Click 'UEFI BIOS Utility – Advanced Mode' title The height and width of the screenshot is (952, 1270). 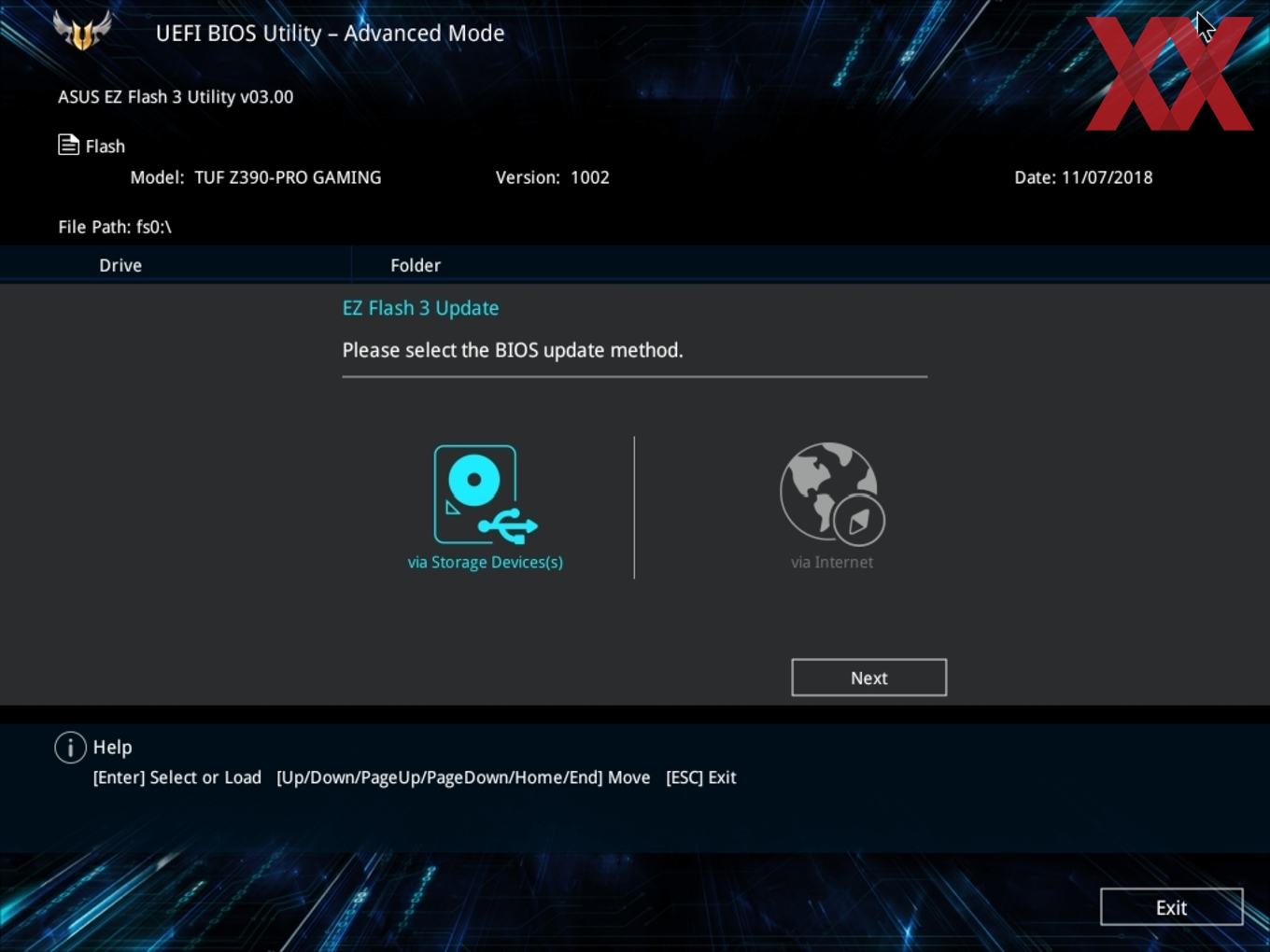click(x=330, y=33)
